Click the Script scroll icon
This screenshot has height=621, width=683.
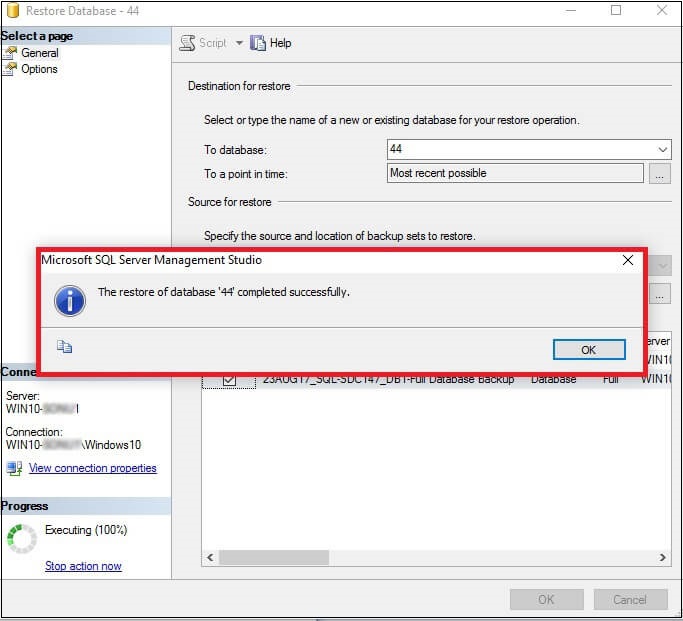(x=187, y=43)
